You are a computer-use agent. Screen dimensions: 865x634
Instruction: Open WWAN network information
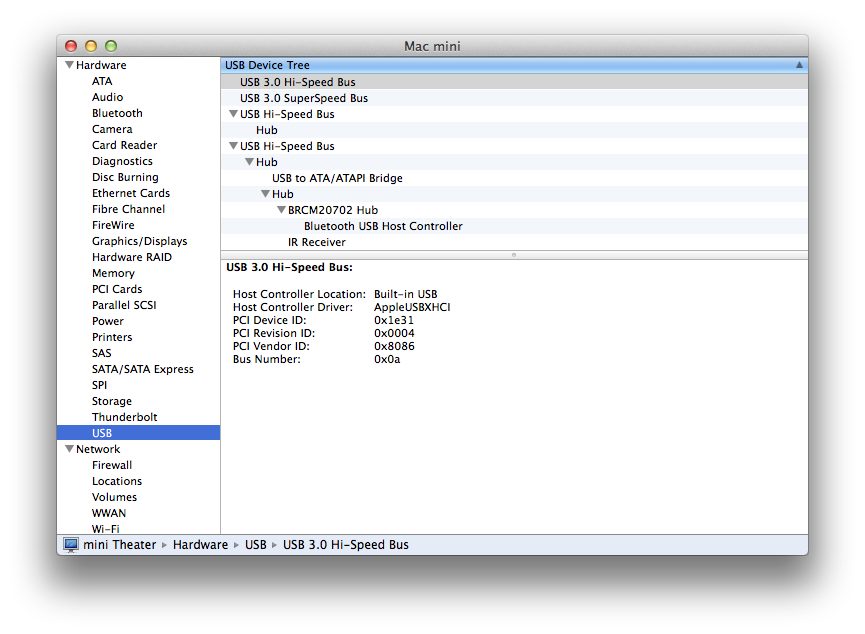[109, 513]
